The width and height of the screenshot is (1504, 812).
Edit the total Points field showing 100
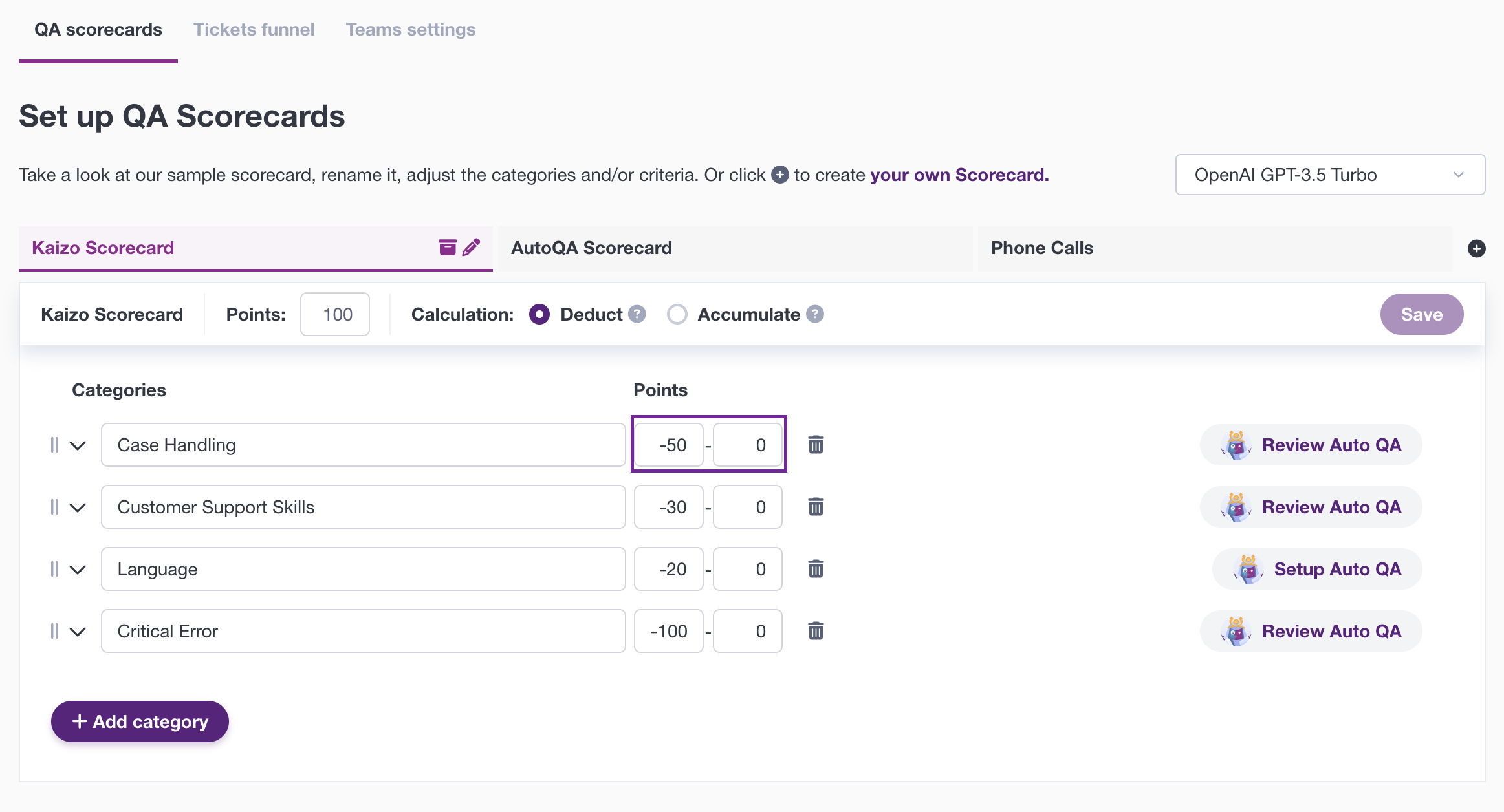tap(335, 314)
